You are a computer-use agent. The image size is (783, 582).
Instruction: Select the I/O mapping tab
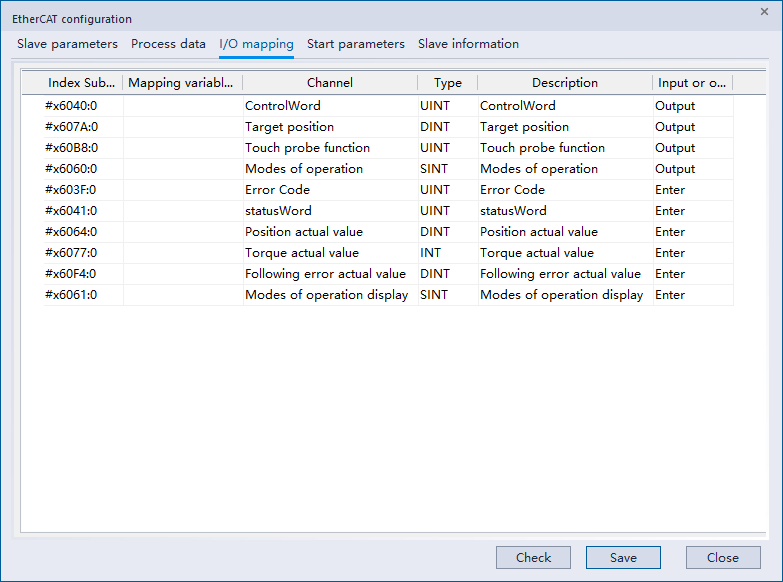pos(256,44)
